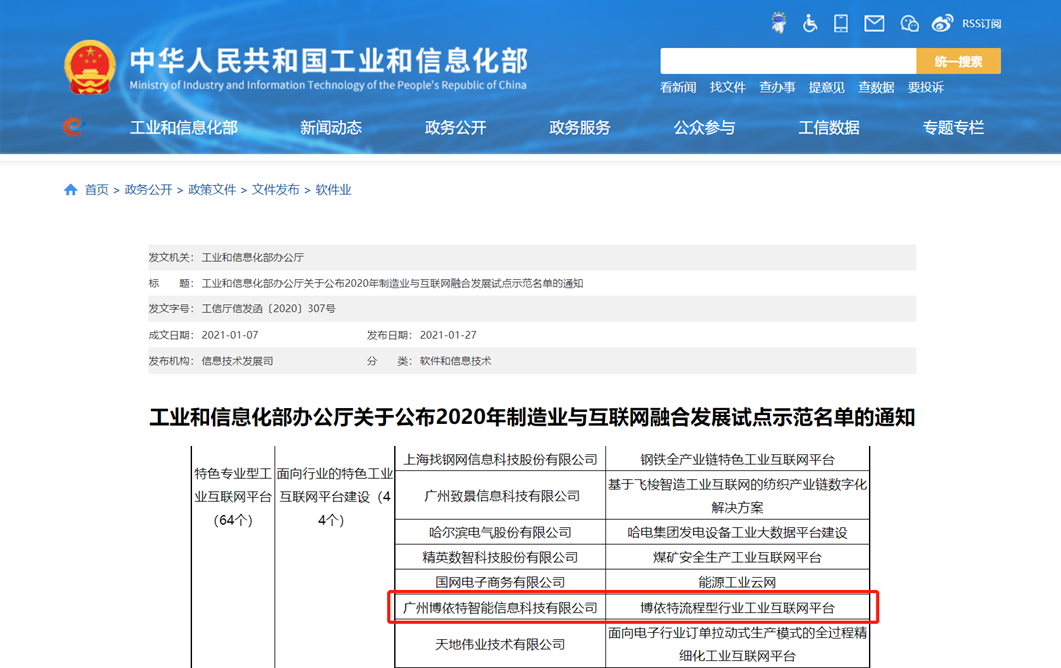Viewport: 1061px width, 668px height.
Task: Click the 广州博依特智能信息科技有限公司 cell
Action: (x=500, y=608)
